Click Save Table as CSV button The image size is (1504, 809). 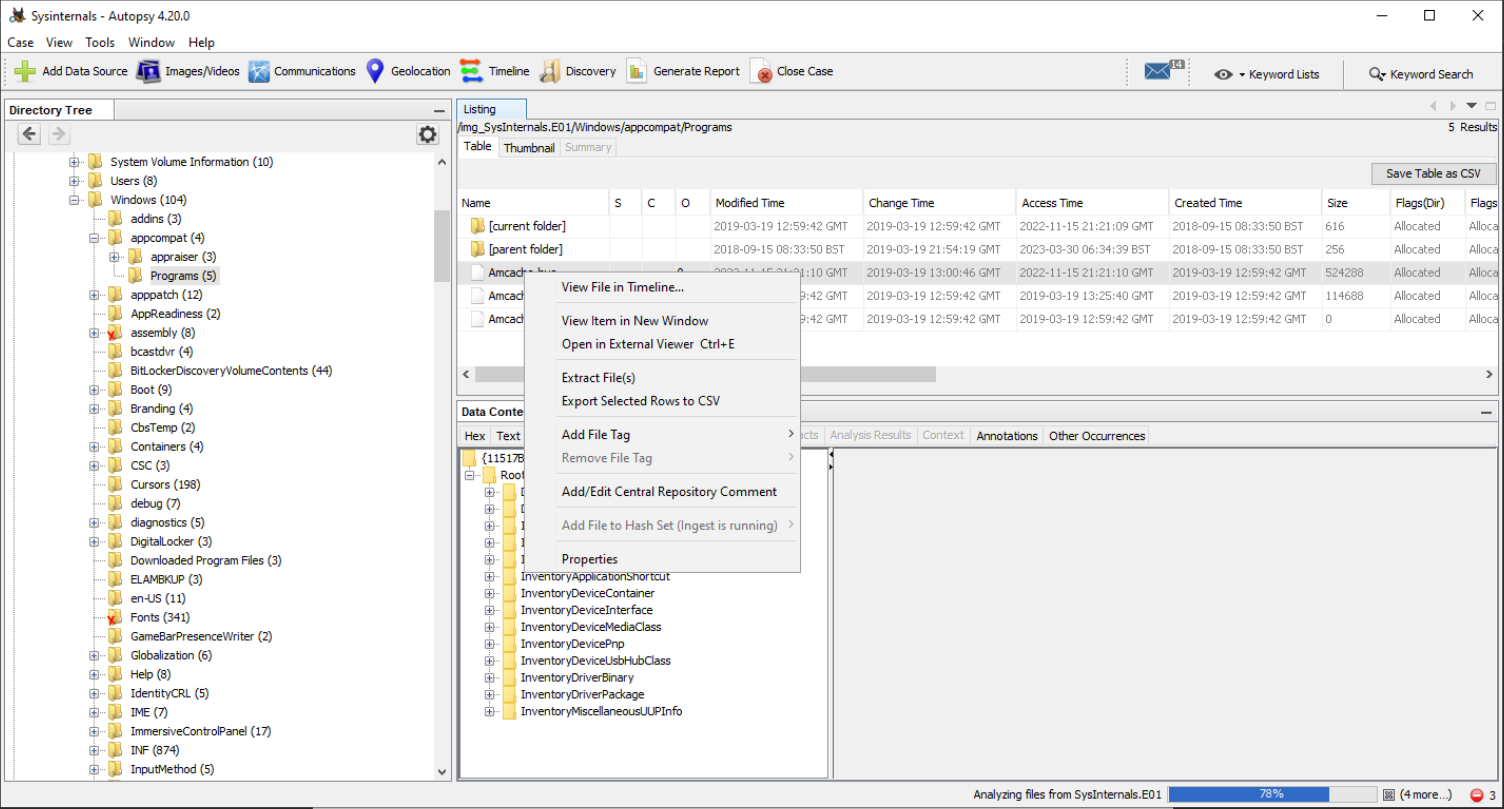(x=1434, y=174)
